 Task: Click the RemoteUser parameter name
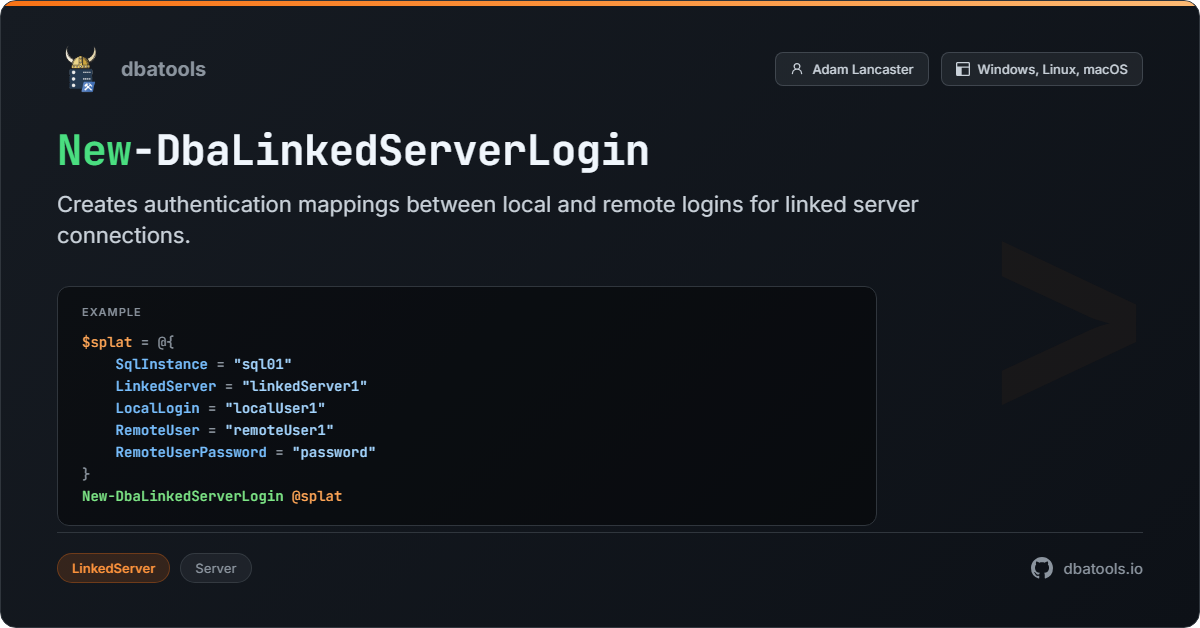tap(157, 430)
